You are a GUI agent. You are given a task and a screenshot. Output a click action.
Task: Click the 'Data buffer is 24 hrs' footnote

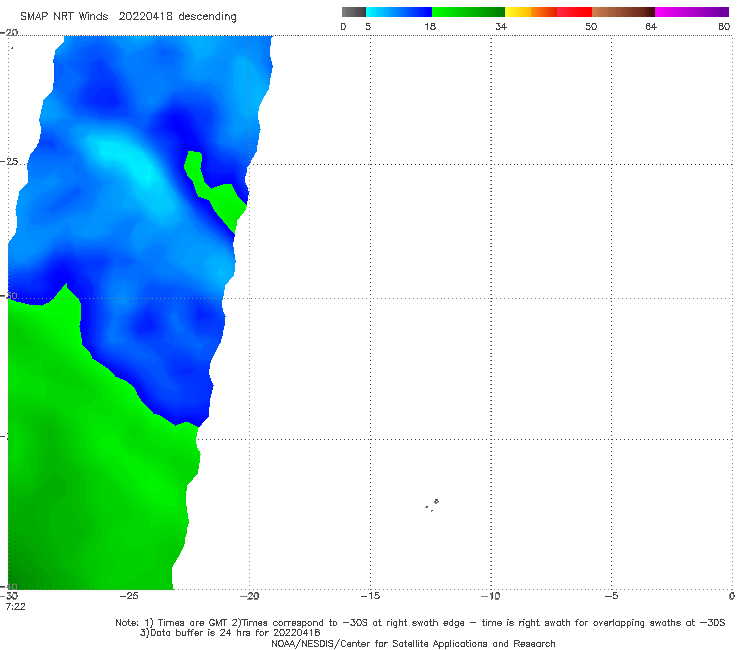click(230, 633)
